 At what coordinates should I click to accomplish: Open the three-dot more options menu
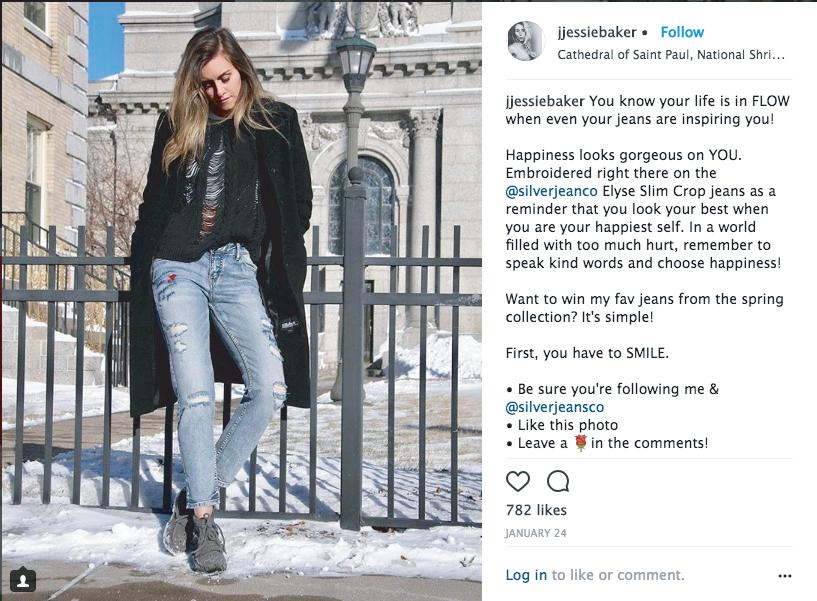point(785,576)
